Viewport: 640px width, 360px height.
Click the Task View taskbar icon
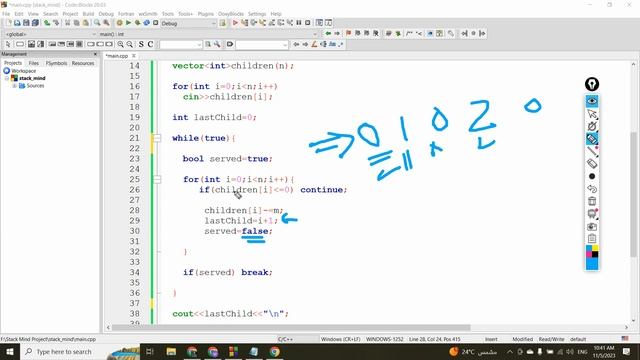click(x=150, y=351)
